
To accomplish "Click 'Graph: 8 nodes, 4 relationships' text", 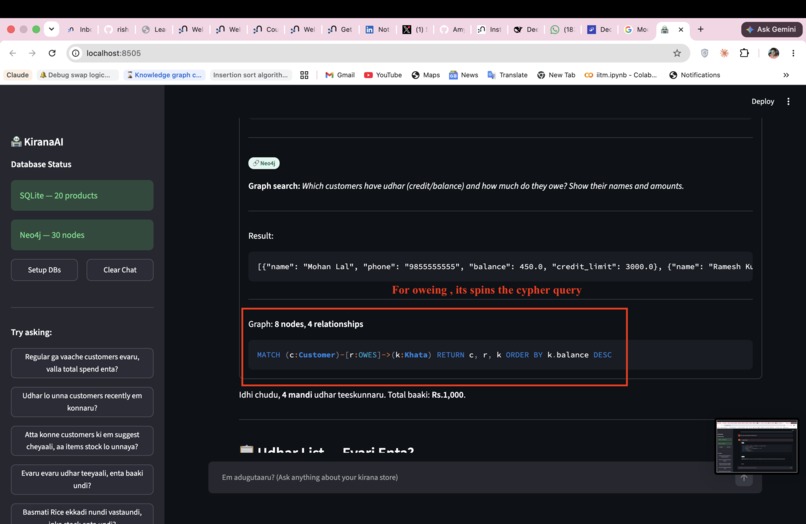I will [x=305, y=324].
